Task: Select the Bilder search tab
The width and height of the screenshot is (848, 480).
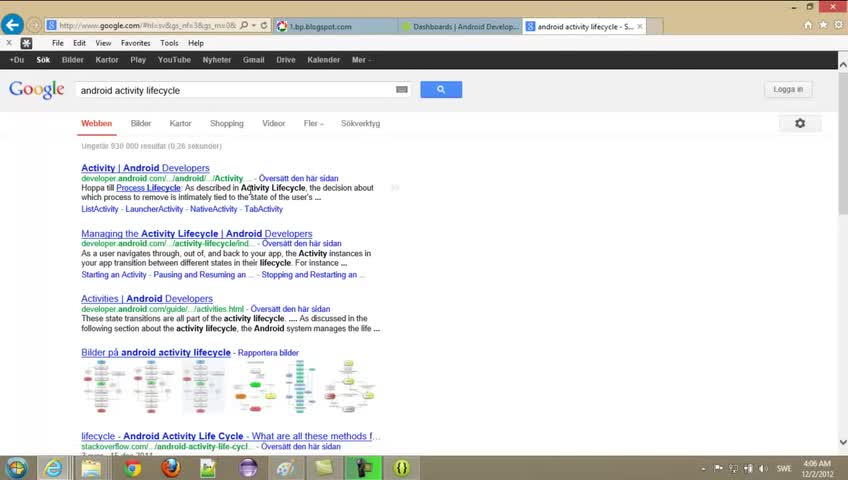Action: click(x=141, y=123)
